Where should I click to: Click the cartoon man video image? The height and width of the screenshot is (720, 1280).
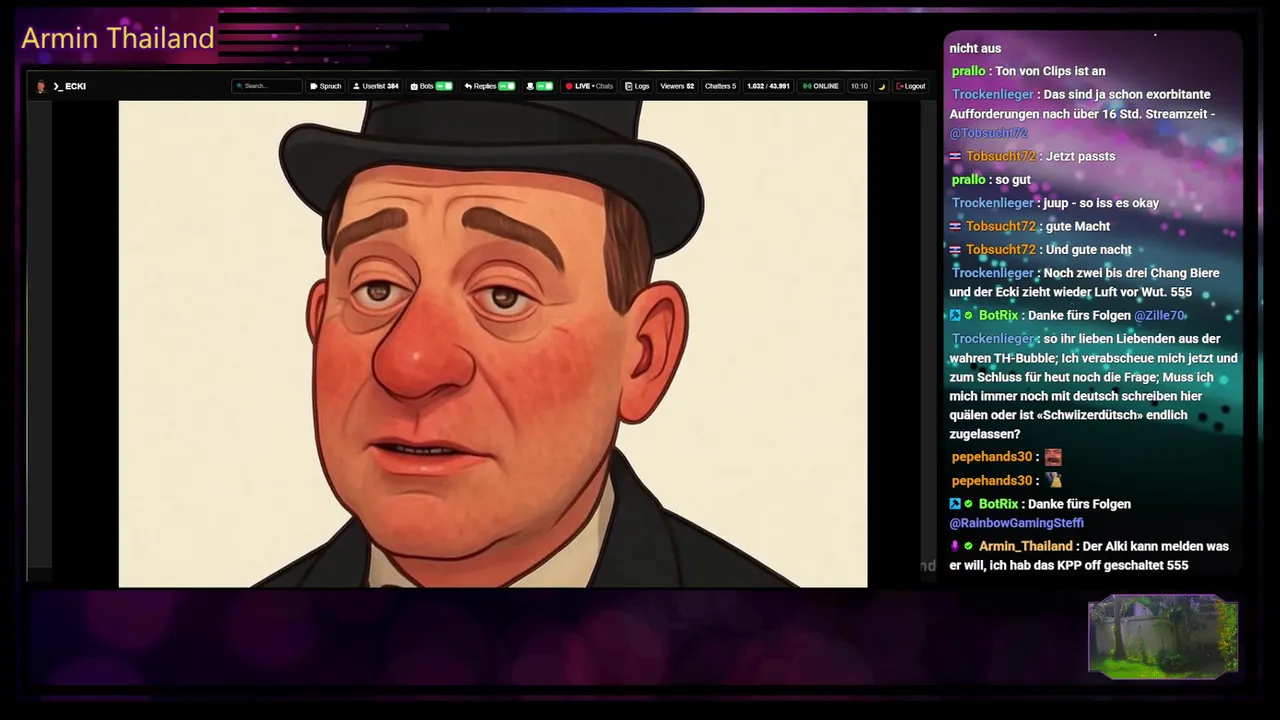click(x=493, y=343)
